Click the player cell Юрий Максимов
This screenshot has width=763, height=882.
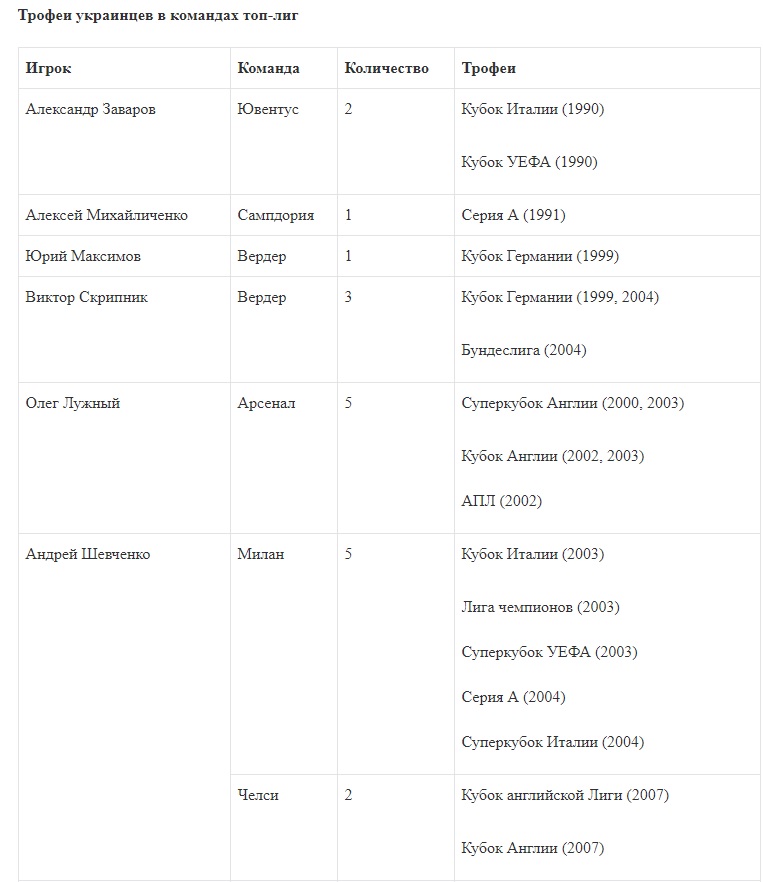point(83,256)
